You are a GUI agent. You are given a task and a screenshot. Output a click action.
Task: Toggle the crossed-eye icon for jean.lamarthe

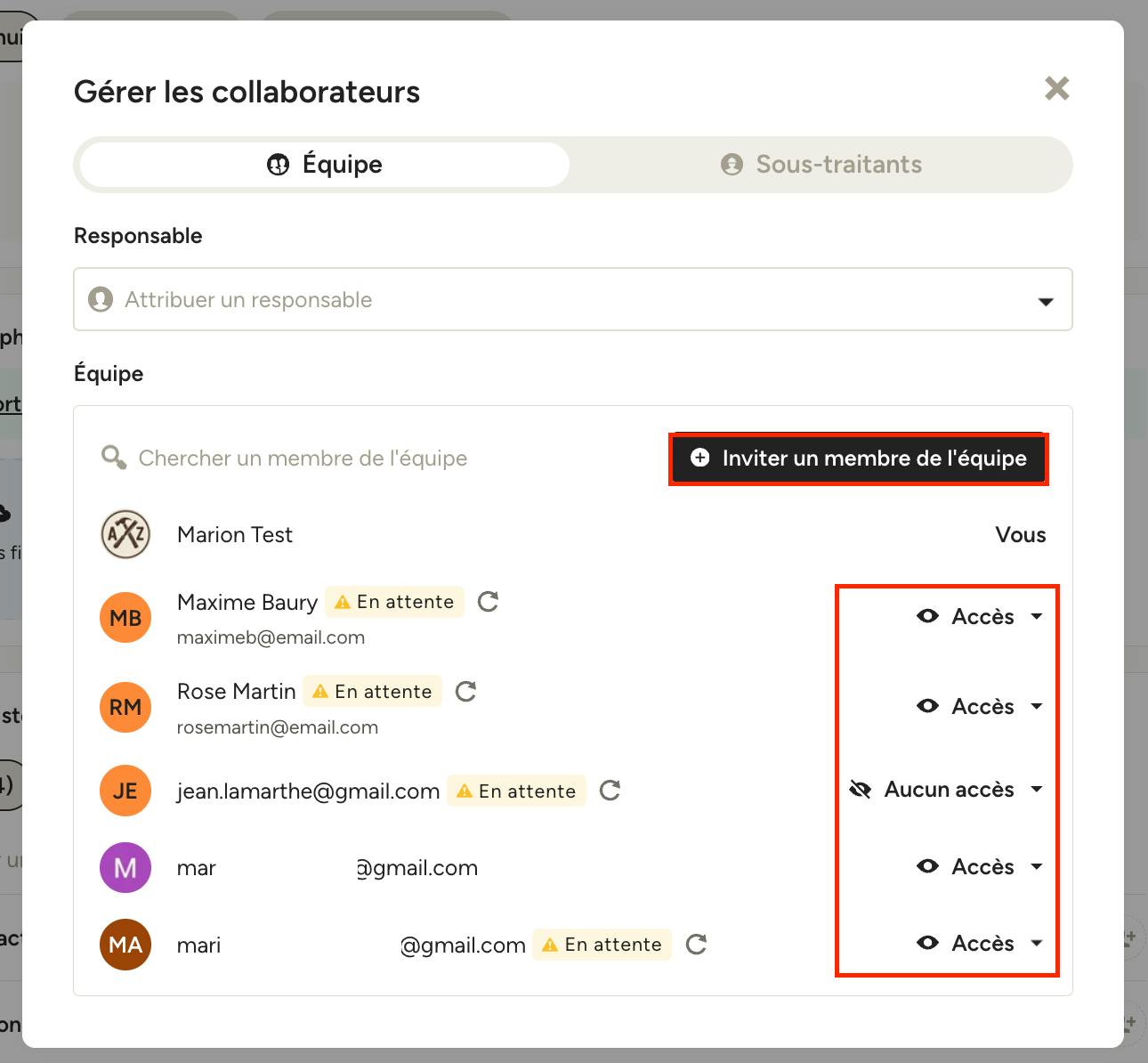point(860,790)
